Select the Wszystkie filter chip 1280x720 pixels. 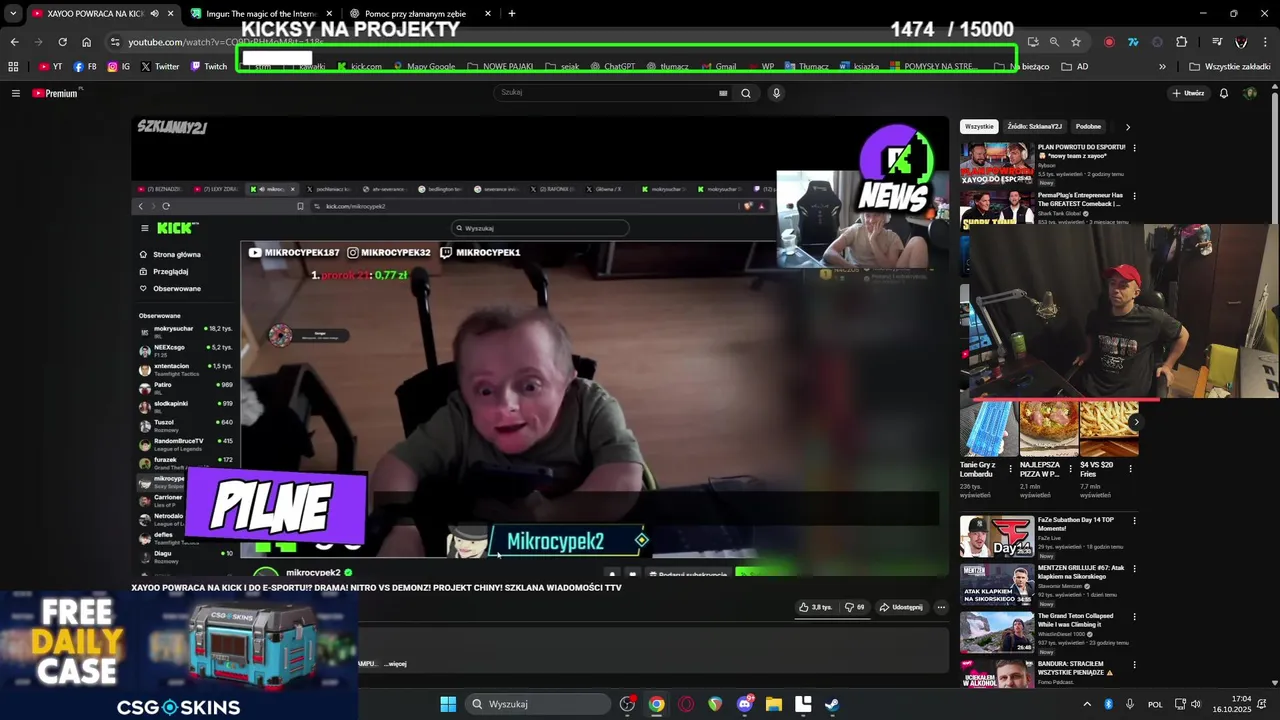click(979, 127)
